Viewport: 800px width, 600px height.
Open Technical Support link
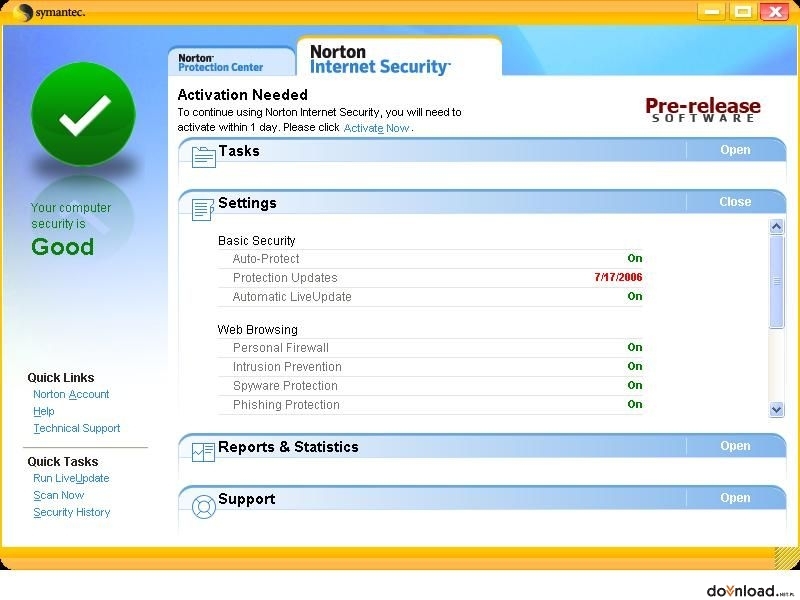[x=77, y=429]
